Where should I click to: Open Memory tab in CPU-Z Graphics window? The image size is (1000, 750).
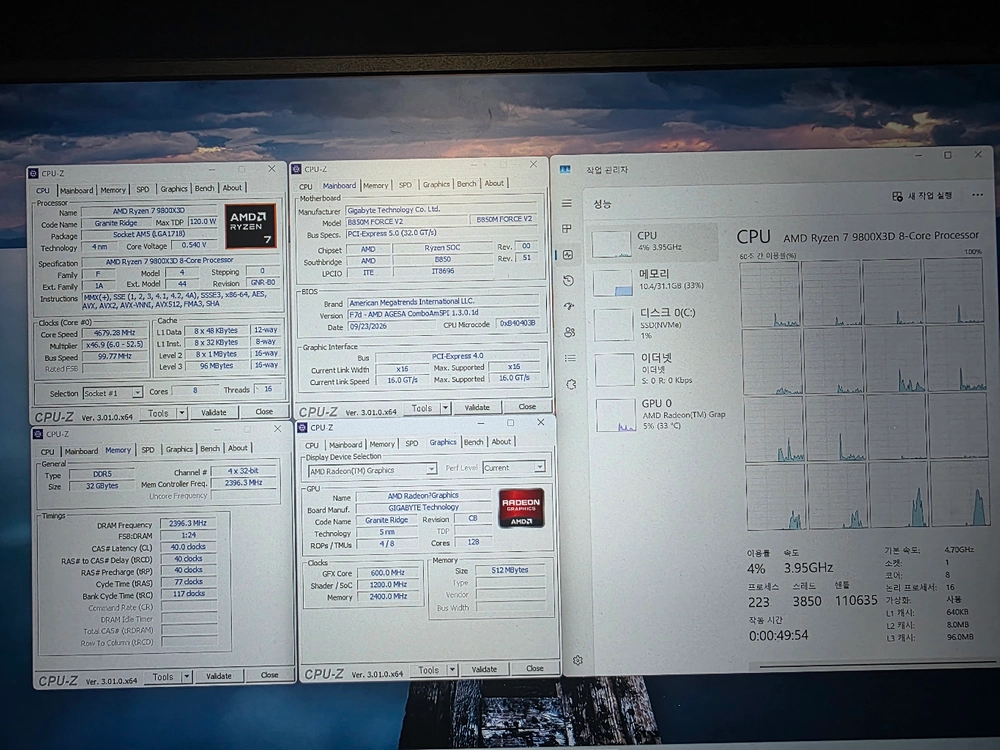pyautogui.click(x=381, y=444)
